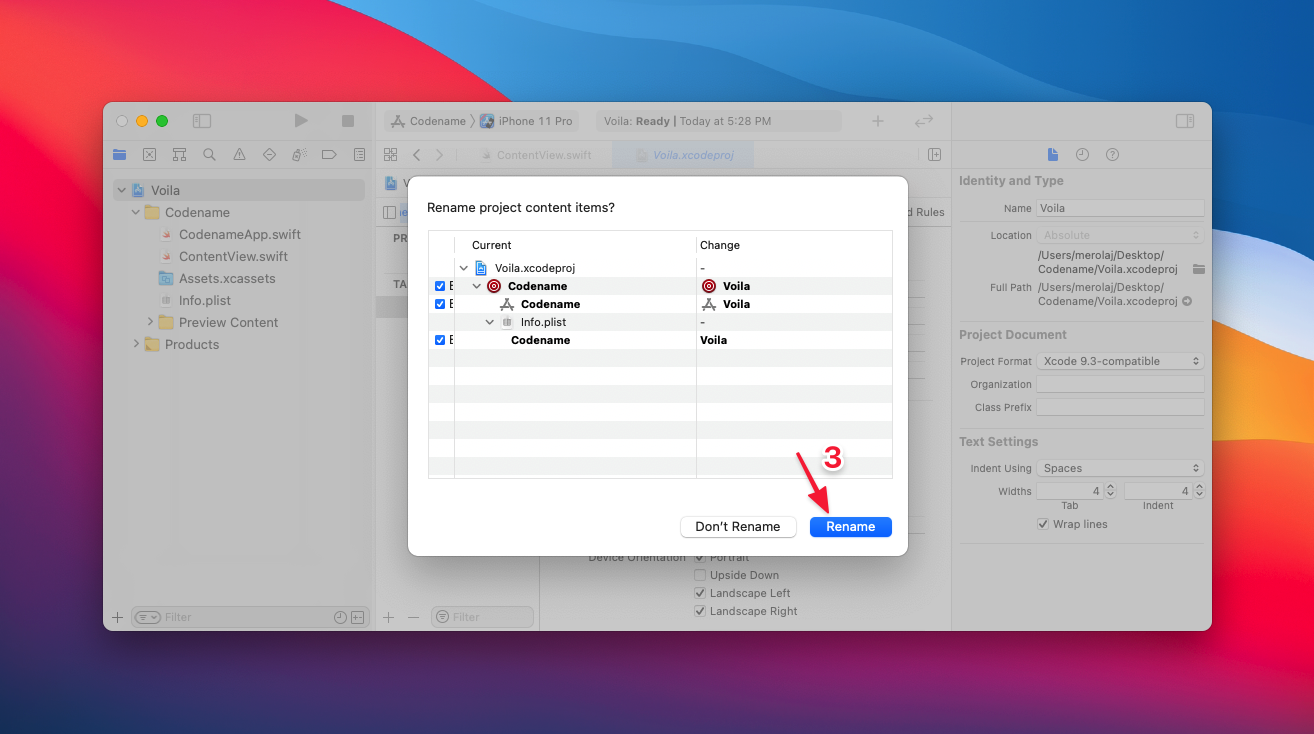The image size is (1314, 734).
Task: Uncheck the Codename target rename checkbox
Action: pyautogui.click(x=440, y=286)
